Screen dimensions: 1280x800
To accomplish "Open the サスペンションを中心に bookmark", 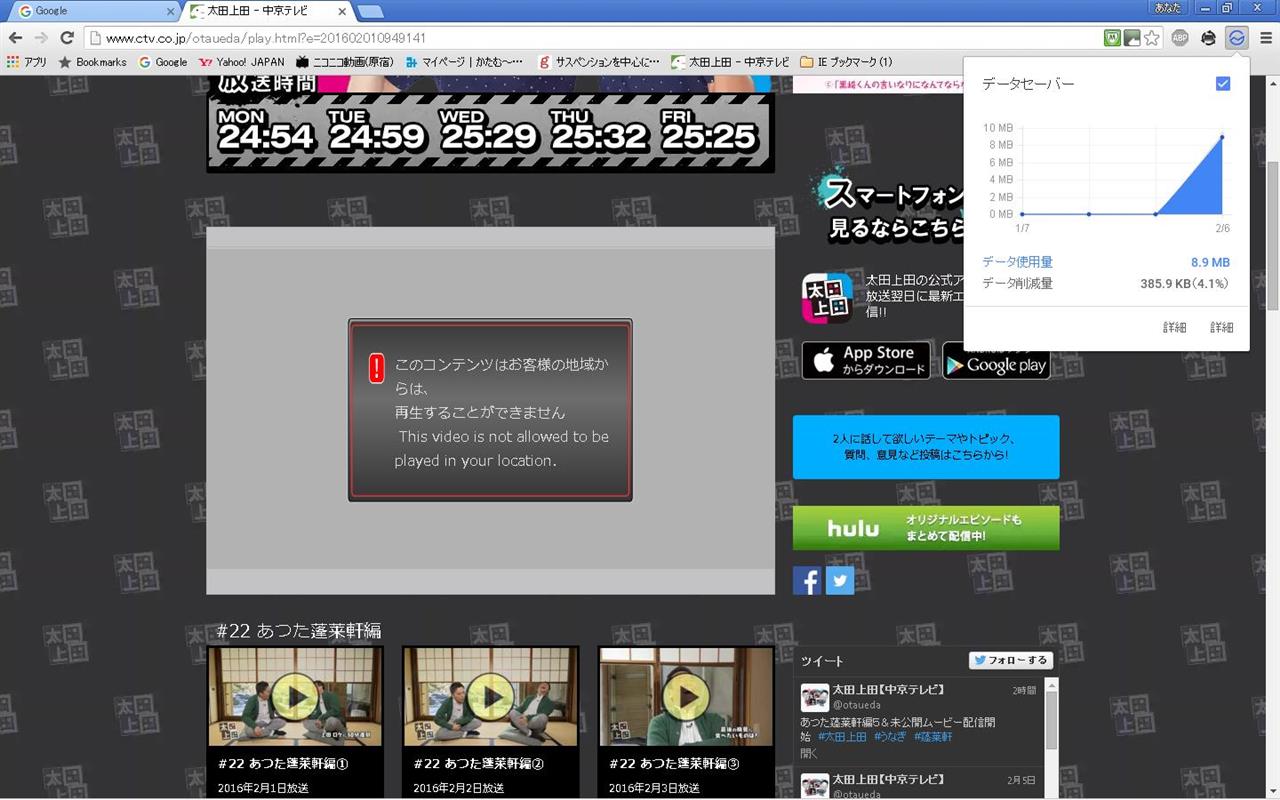I will pyautogui.click(x=599, y=62).
